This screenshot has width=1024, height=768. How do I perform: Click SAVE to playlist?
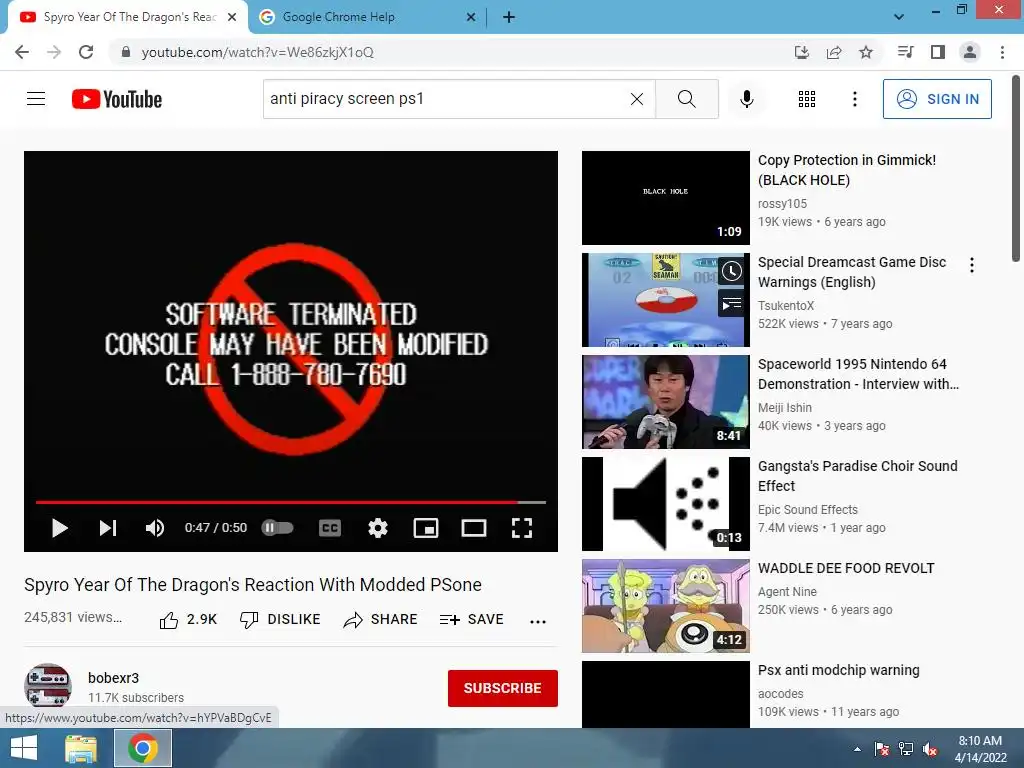coord(472,620)
